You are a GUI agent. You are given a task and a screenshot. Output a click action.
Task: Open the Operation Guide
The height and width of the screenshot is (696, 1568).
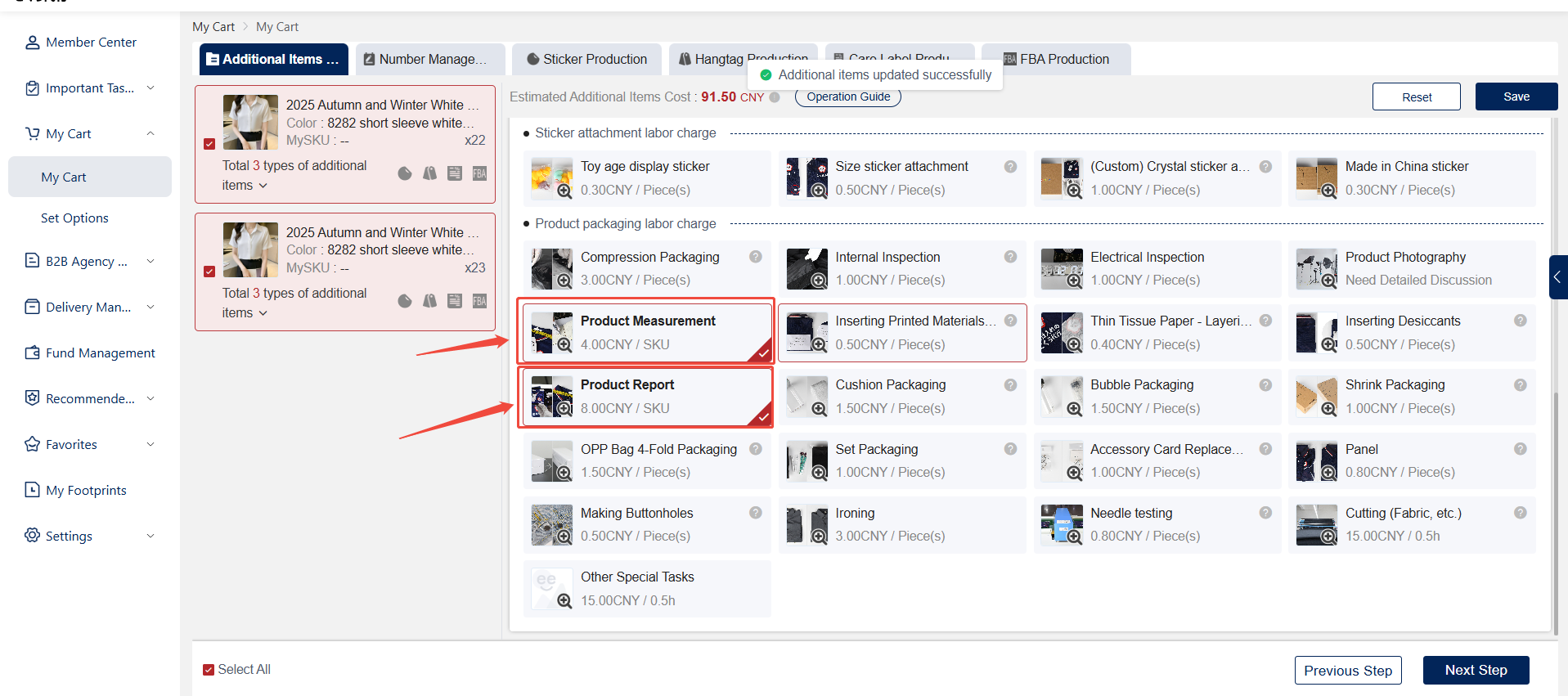click(848, 97)
